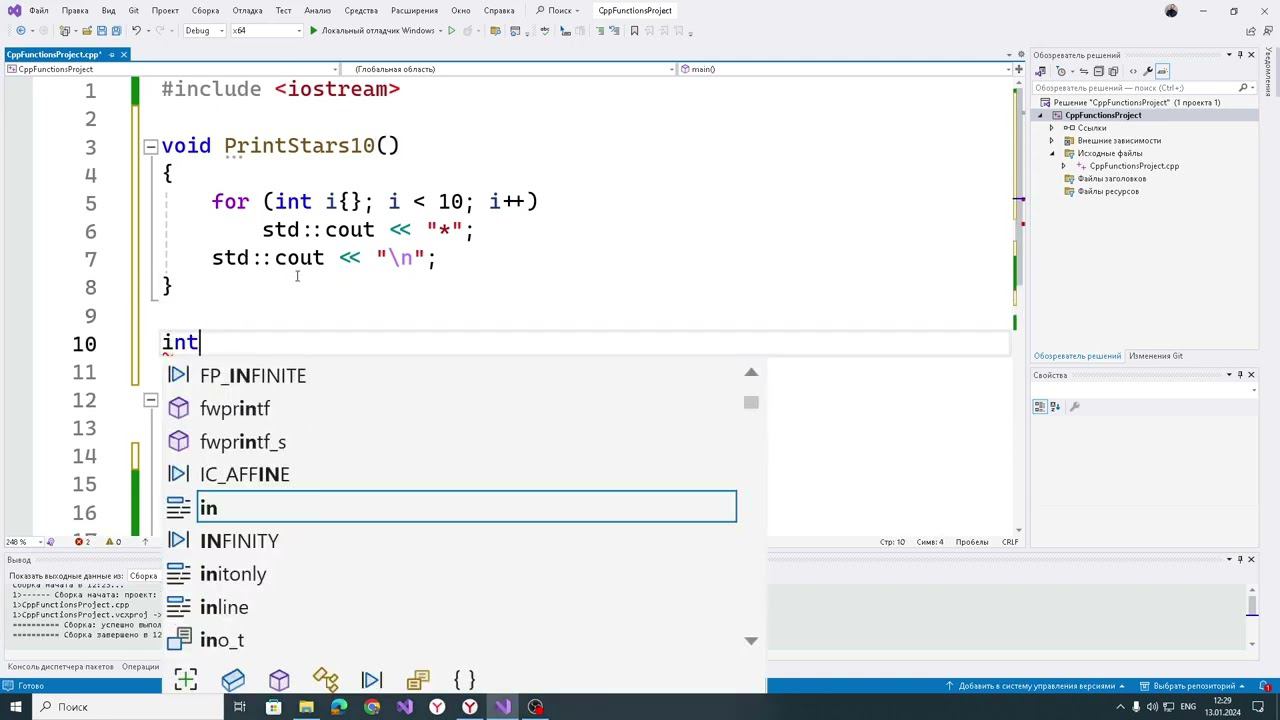Switch to the Изменения Git tab
This screenshot has height=720, width=1280.
click(x=1156, y=356)
